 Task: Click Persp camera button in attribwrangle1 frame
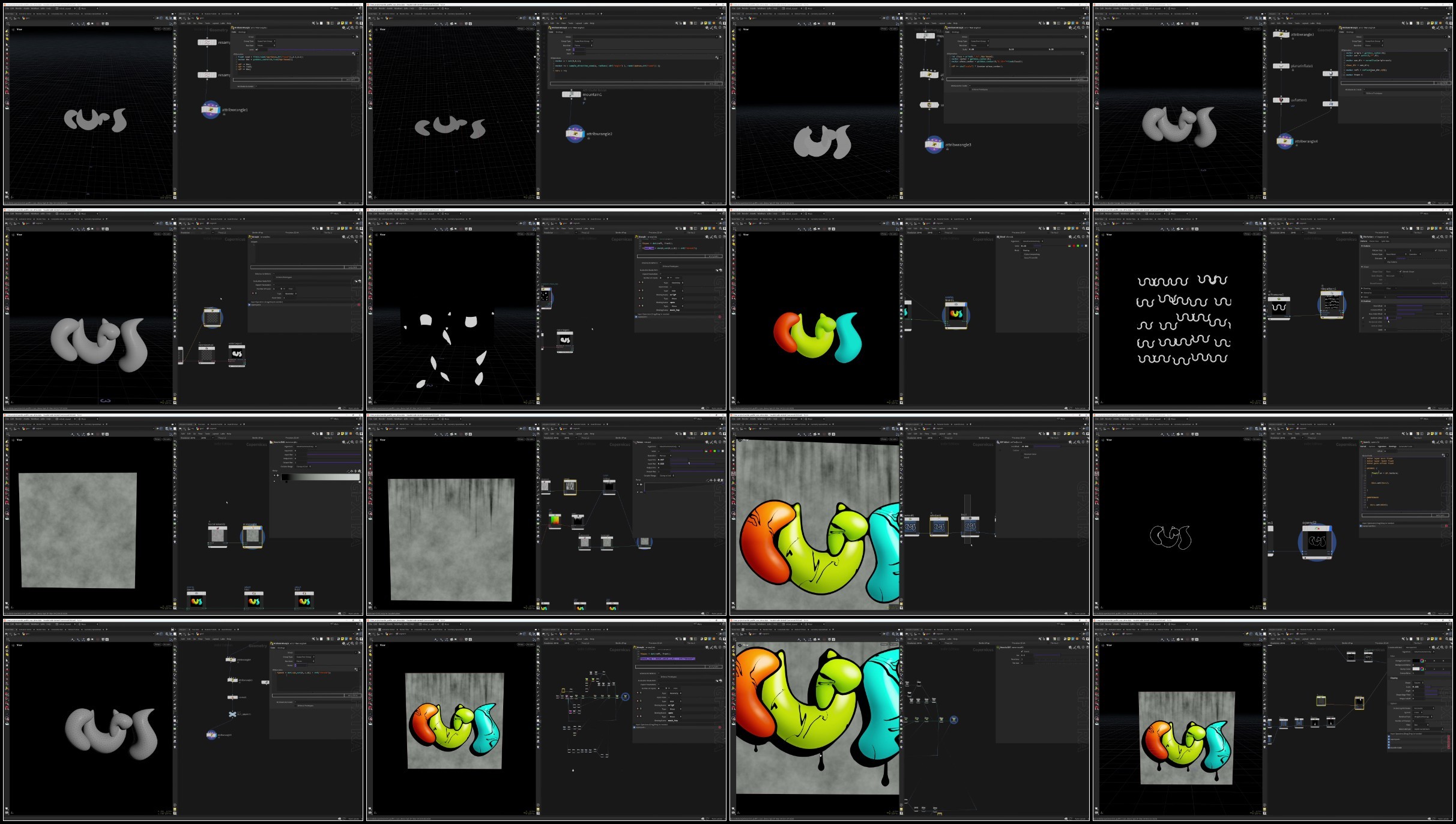tap(157, 28)
